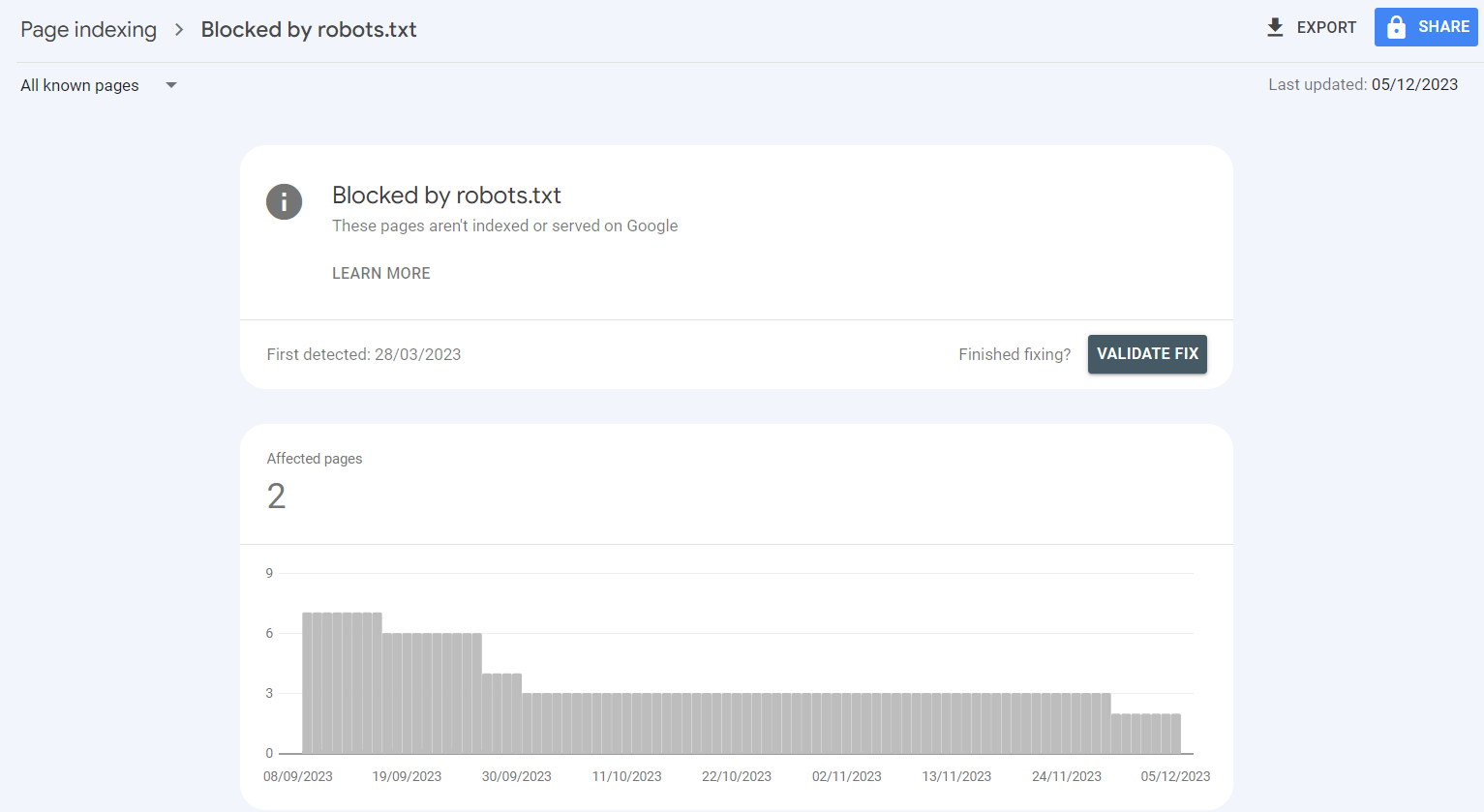
Task: Click the last chart bar at 05/12/2023
Action: tap(1175, 734)
